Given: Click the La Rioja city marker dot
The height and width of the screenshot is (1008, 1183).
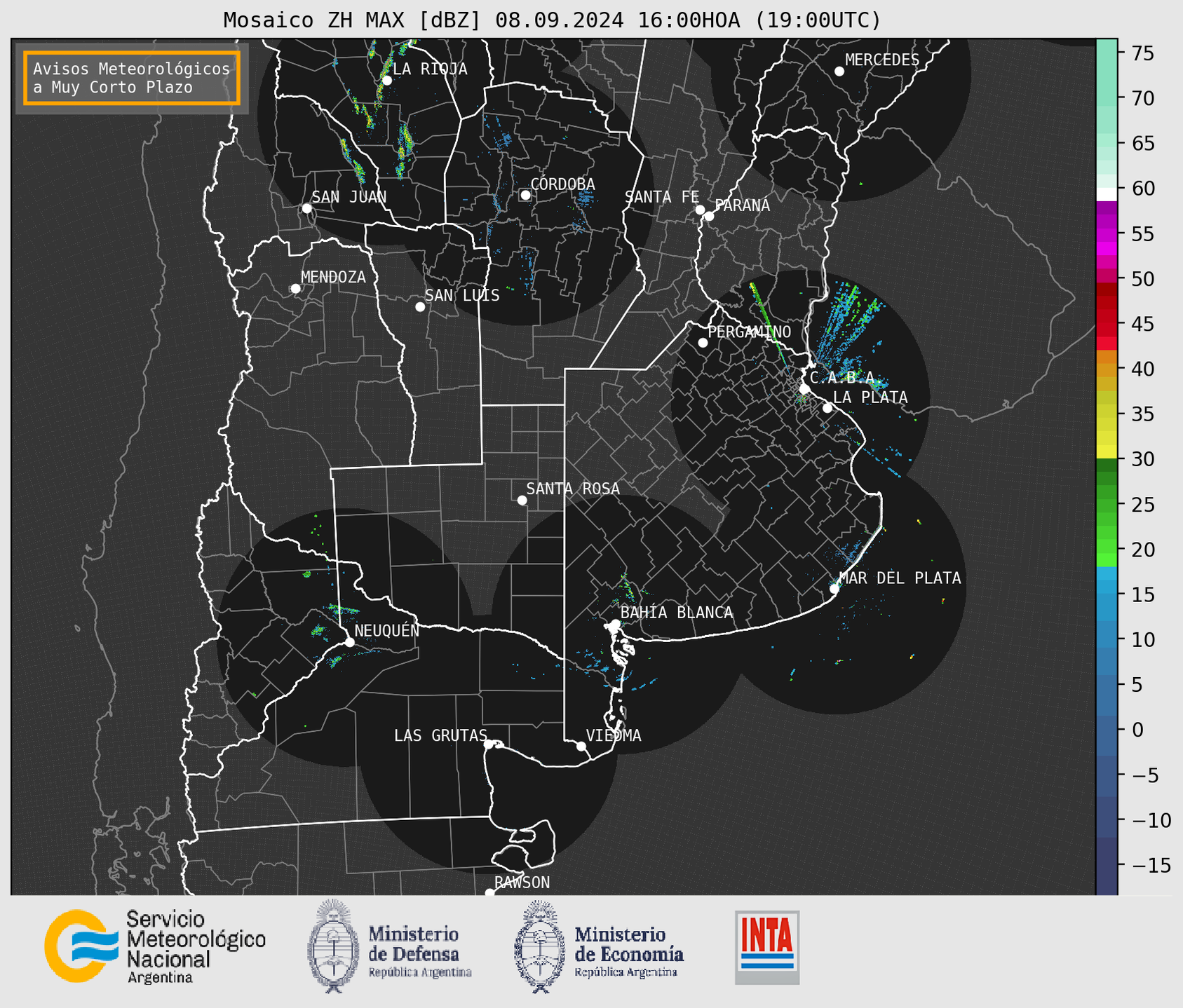Looking at the screenshot, I should [387, 81].
